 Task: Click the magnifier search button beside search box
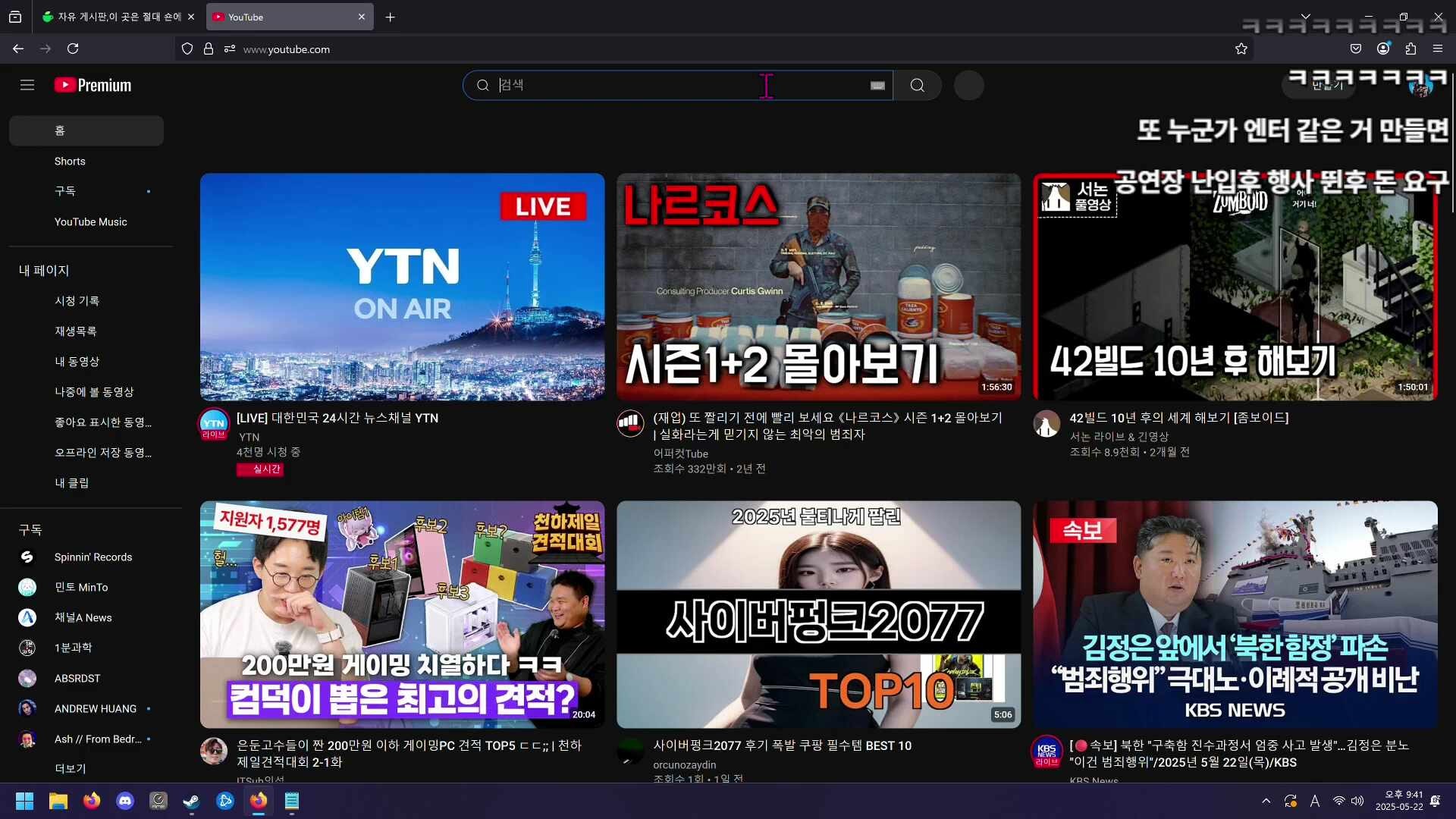click(x=918, y=85)
